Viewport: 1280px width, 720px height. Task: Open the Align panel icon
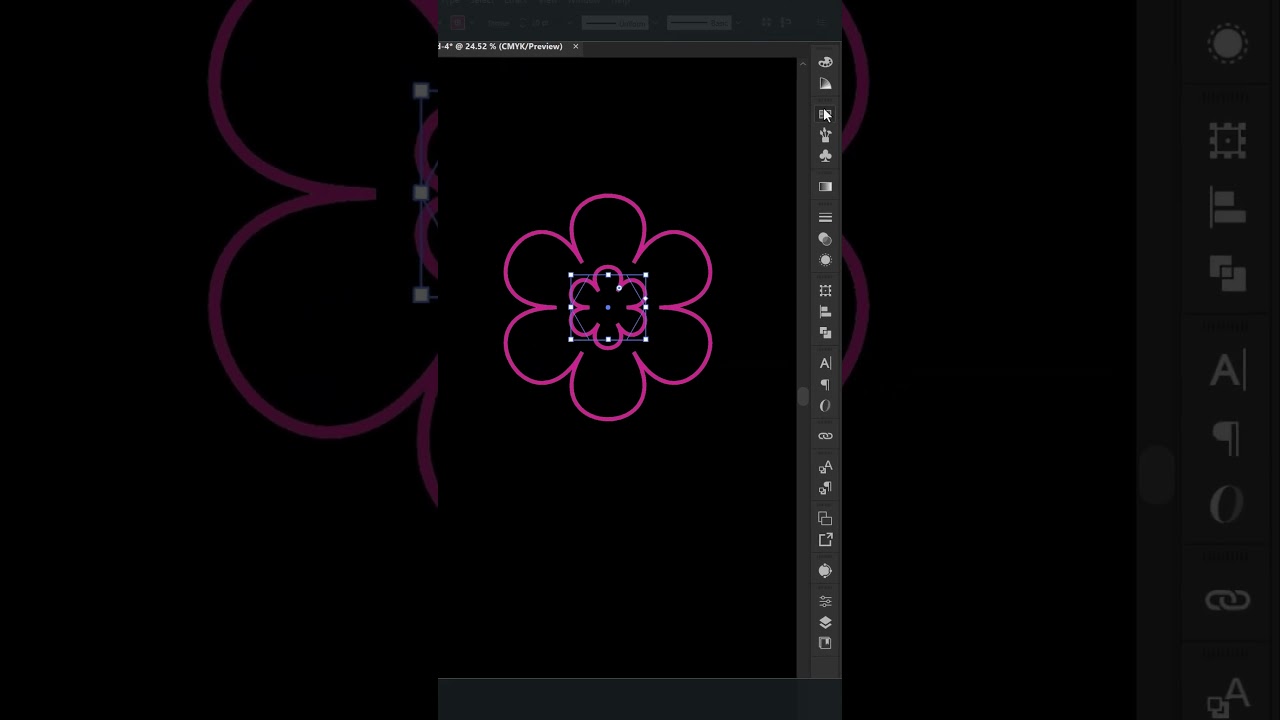pos(825,312)
